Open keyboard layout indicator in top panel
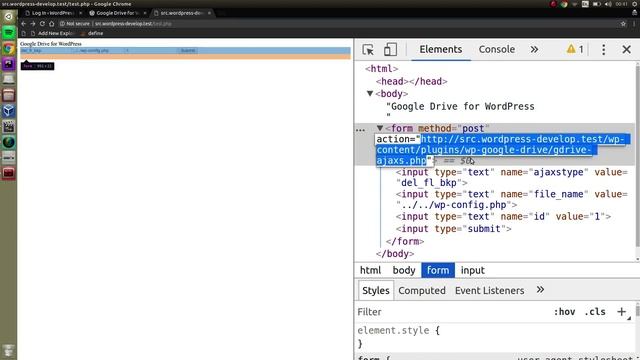 [585, 4]
